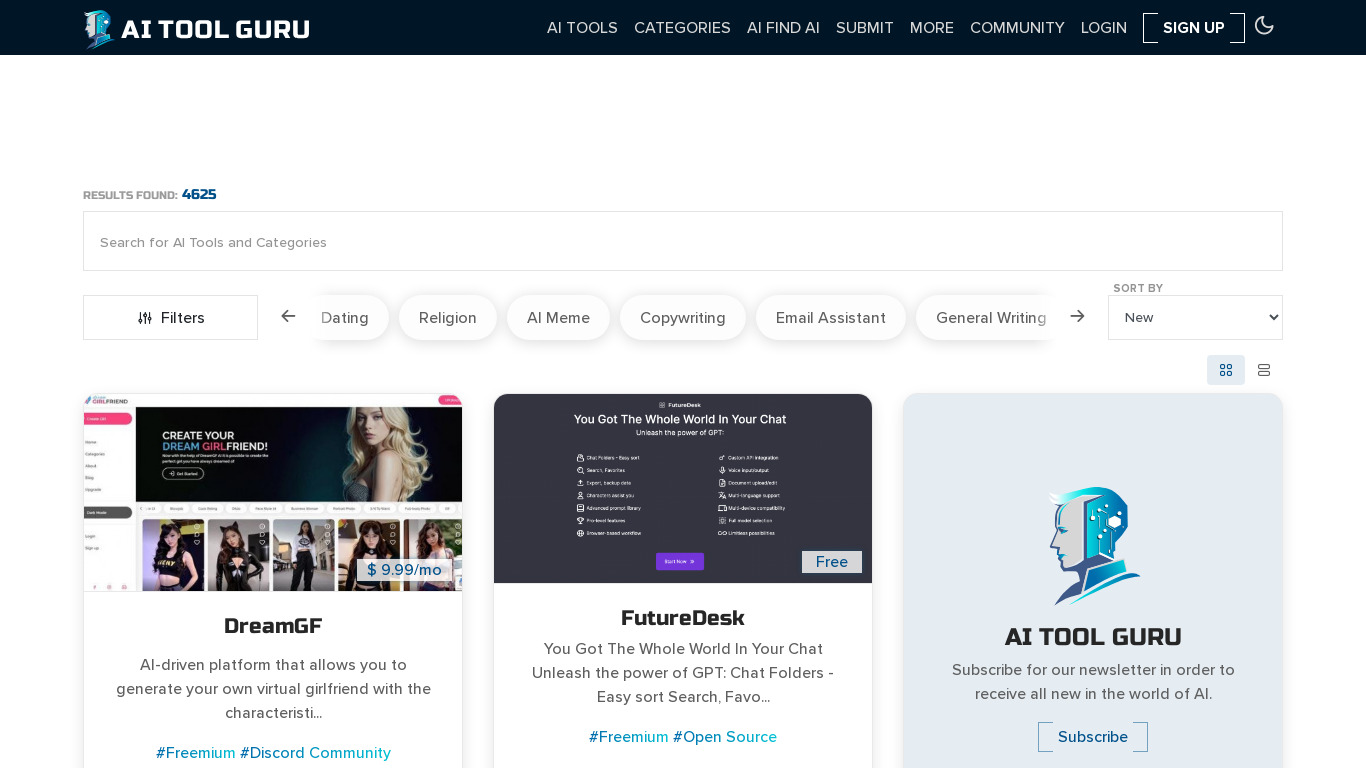
Task: Open the Filters panel
Action: tap(170, 317)
